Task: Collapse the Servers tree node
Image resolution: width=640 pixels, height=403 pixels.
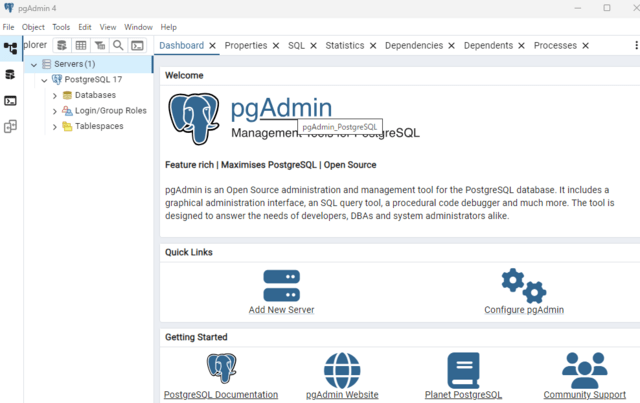Action: [x=34, y=64]
